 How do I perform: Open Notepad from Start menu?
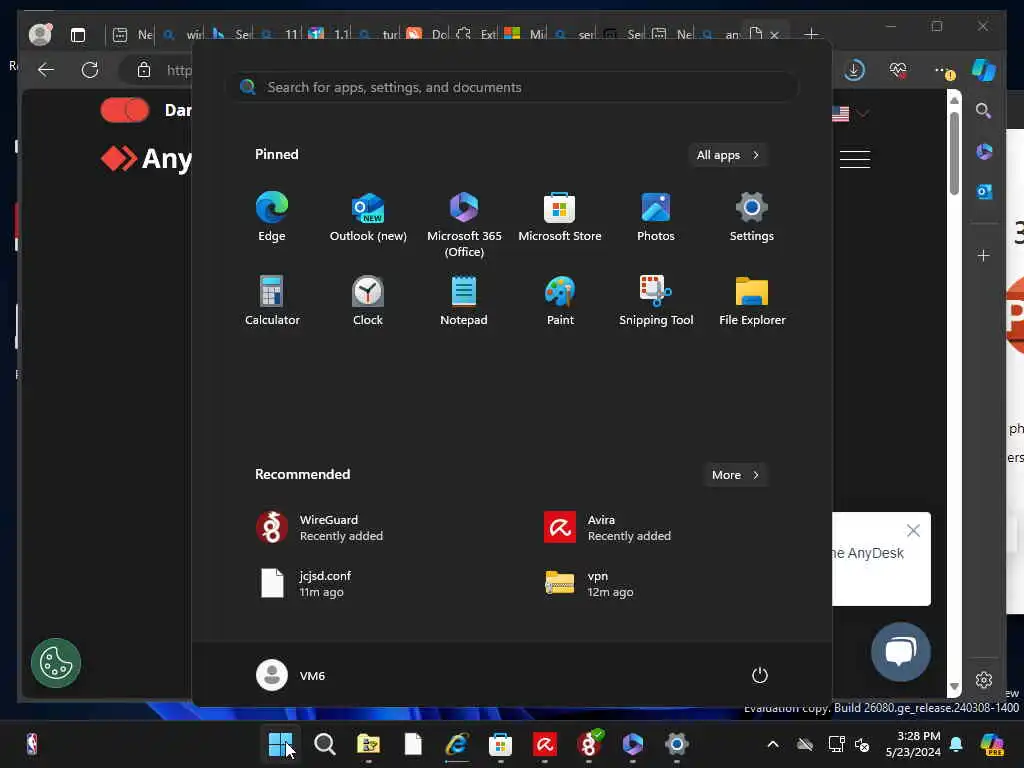coord(464,300)
